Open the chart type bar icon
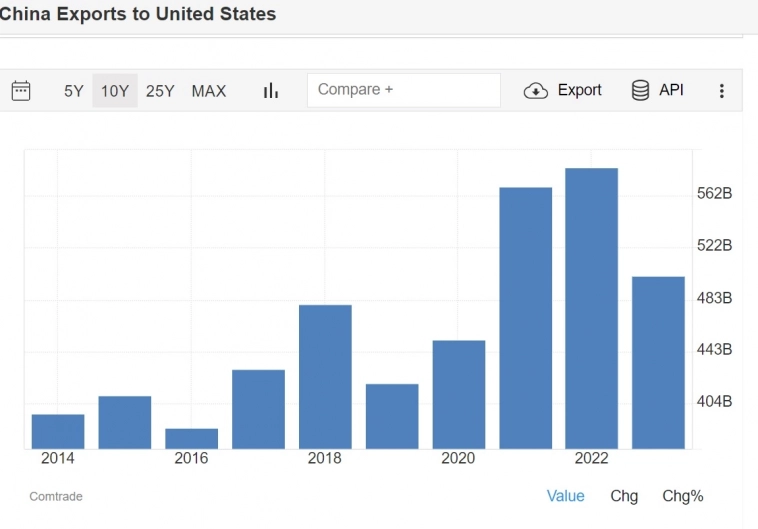 pos(270,90)
